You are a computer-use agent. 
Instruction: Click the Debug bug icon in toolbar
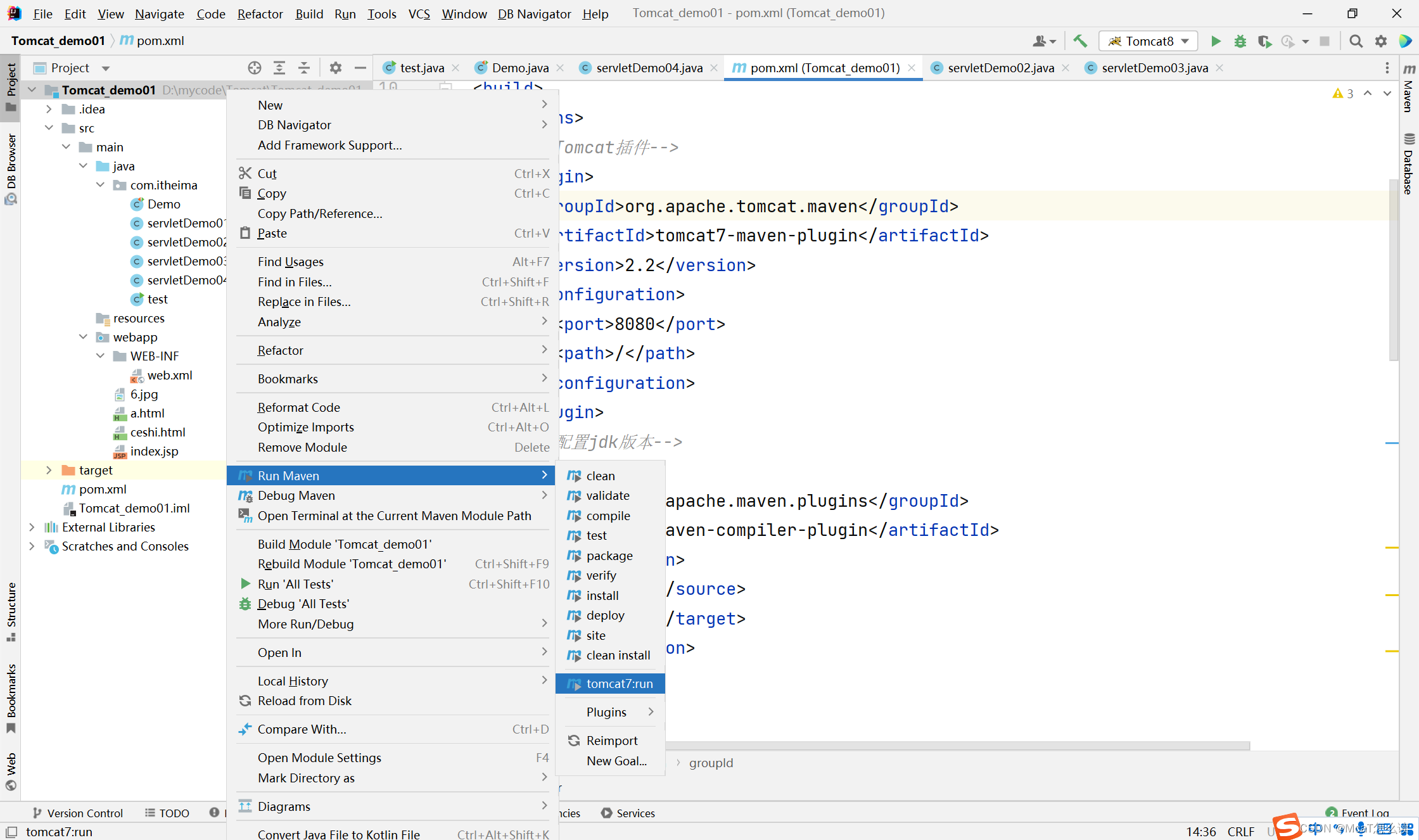coord(1240,41)
